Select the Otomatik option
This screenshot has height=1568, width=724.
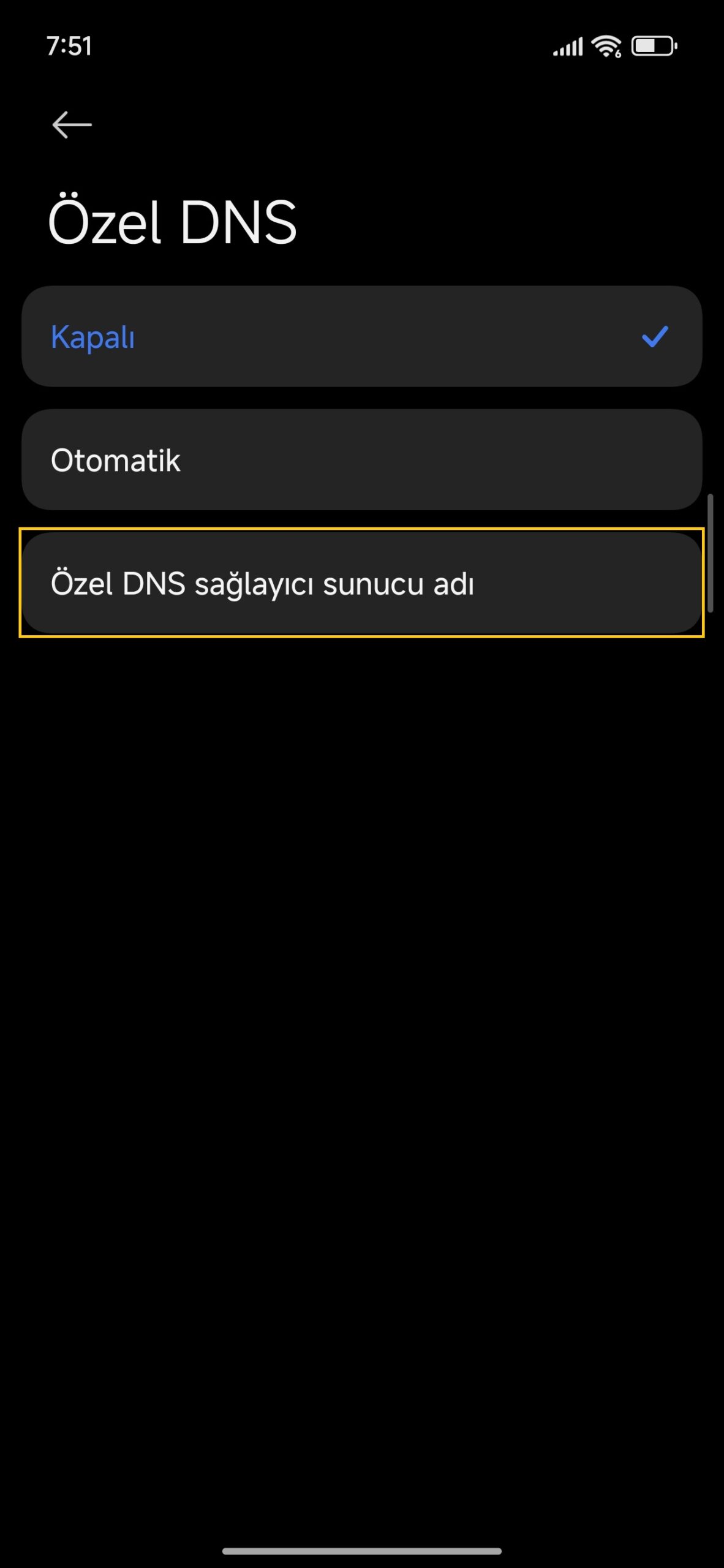click(361, 460)
